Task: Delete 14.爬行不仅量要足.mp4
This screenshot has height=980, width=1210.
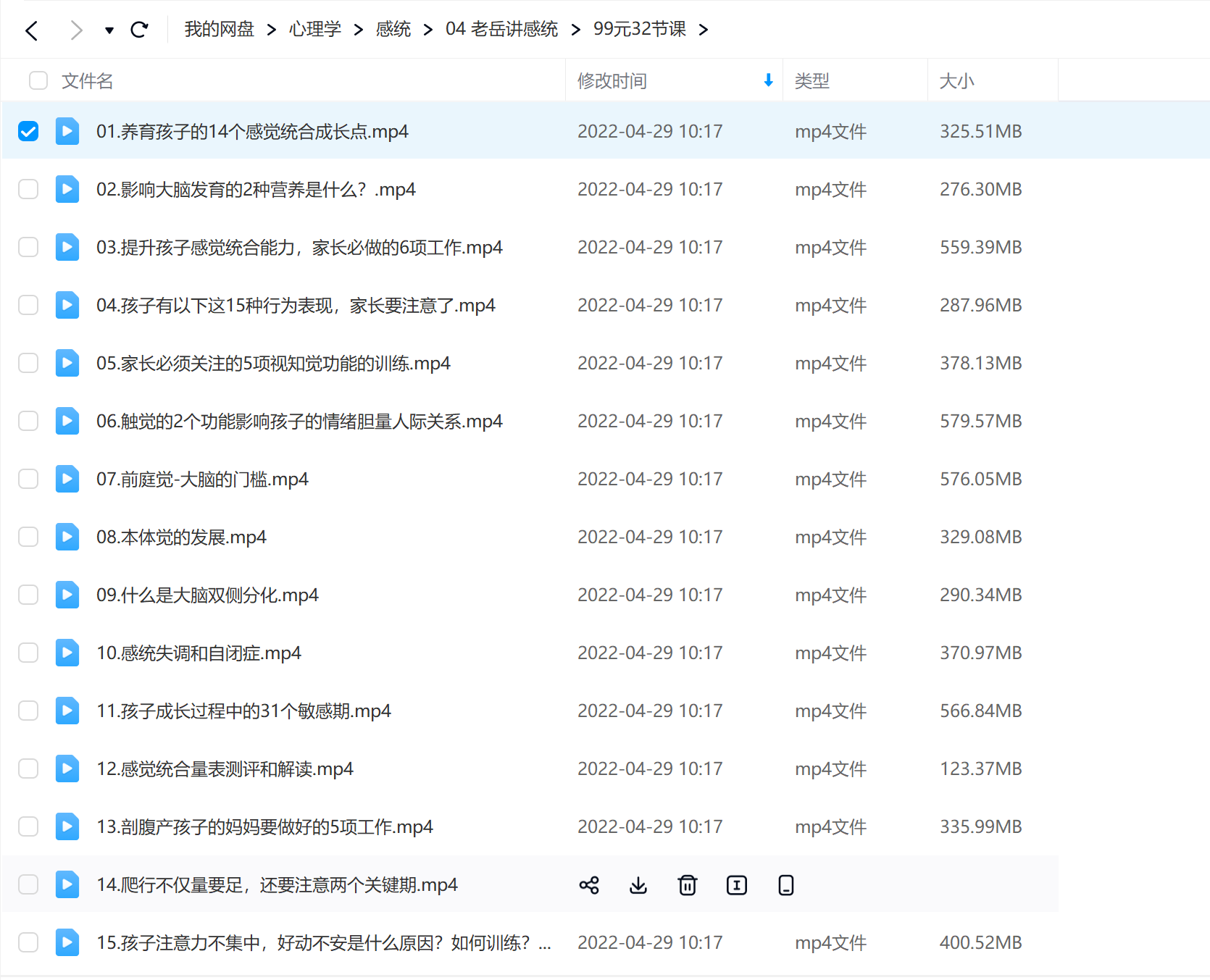Action: [x=687, y=884]
